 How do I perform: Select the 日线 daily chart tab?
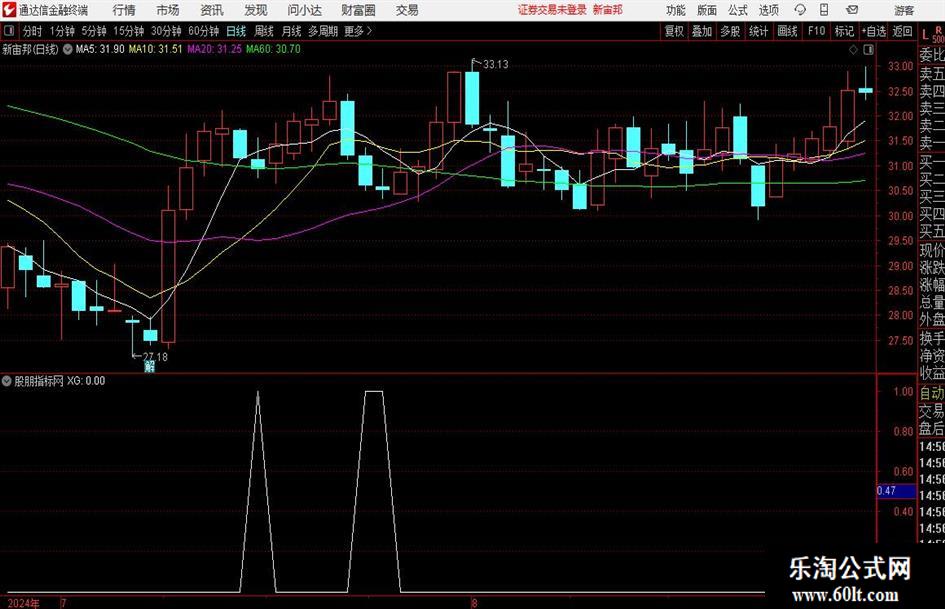coord(236,31)
